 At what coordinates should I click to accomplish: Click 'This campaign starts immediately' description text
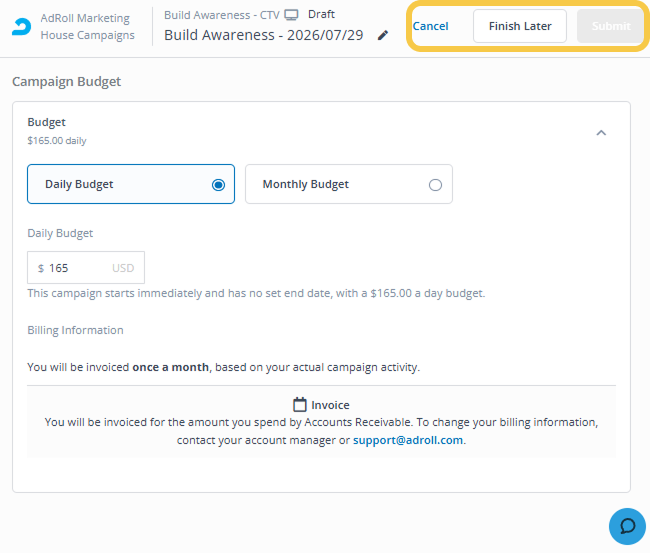(256, 293)
